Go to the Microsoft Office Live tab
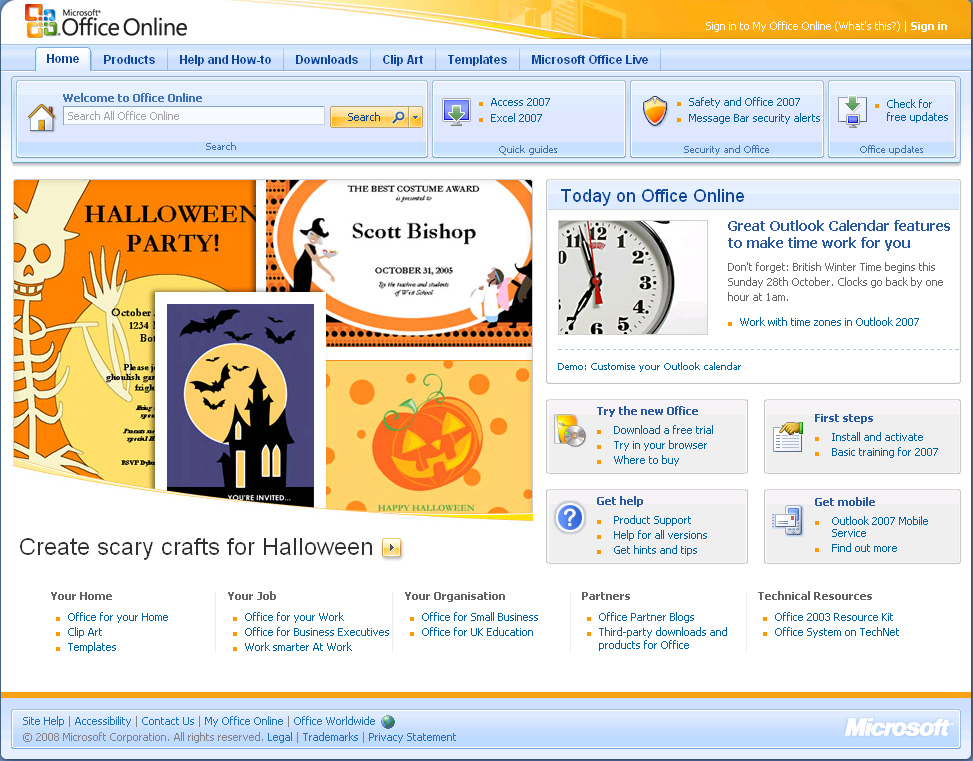Viewport: 973px width, 761px height. point(589,59)
